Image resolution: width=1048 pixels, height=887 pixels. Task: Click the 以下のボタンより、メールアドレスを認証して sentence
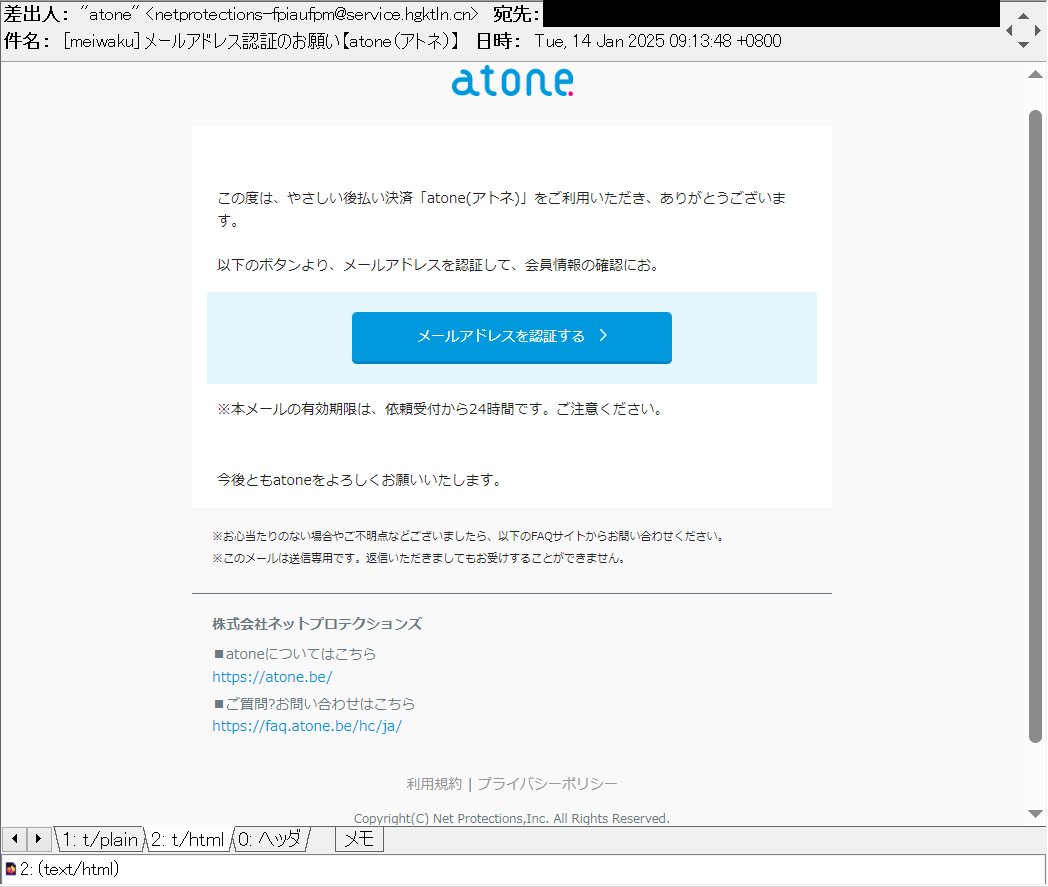[439, 265]
